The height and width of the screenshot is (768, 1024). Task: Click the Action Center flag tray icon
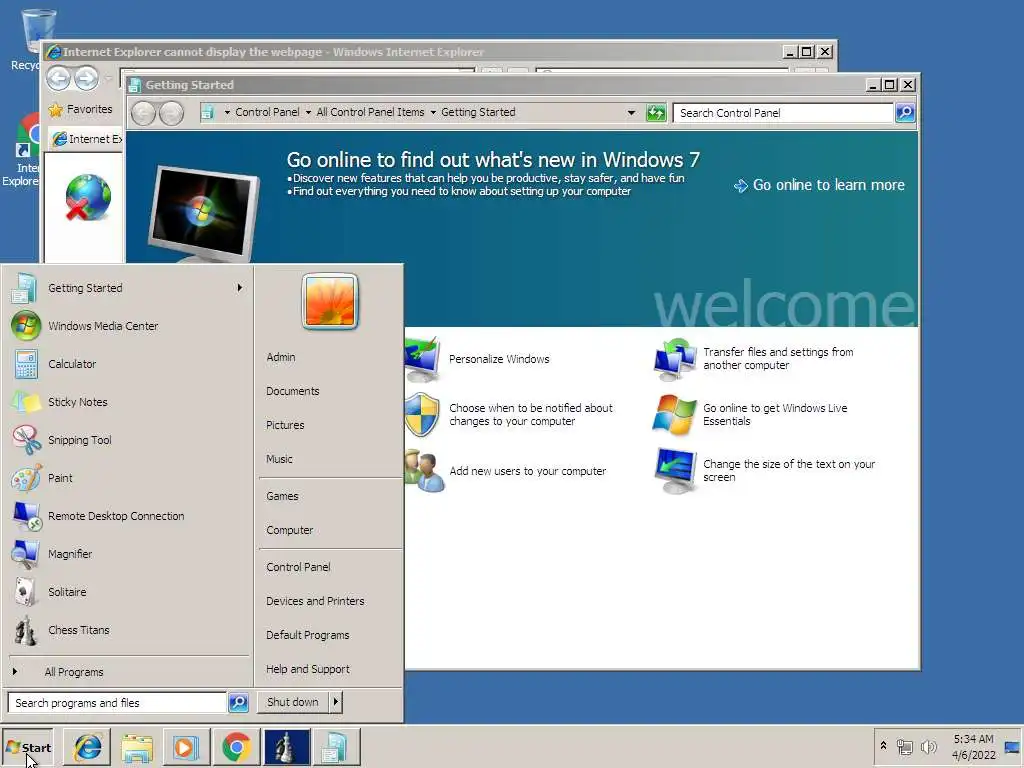1012,748
